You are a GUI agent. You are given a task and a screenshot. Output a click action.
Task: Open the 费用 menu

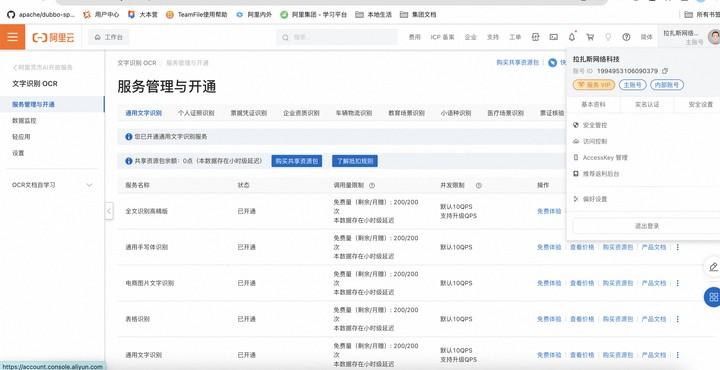coord(415,37)
